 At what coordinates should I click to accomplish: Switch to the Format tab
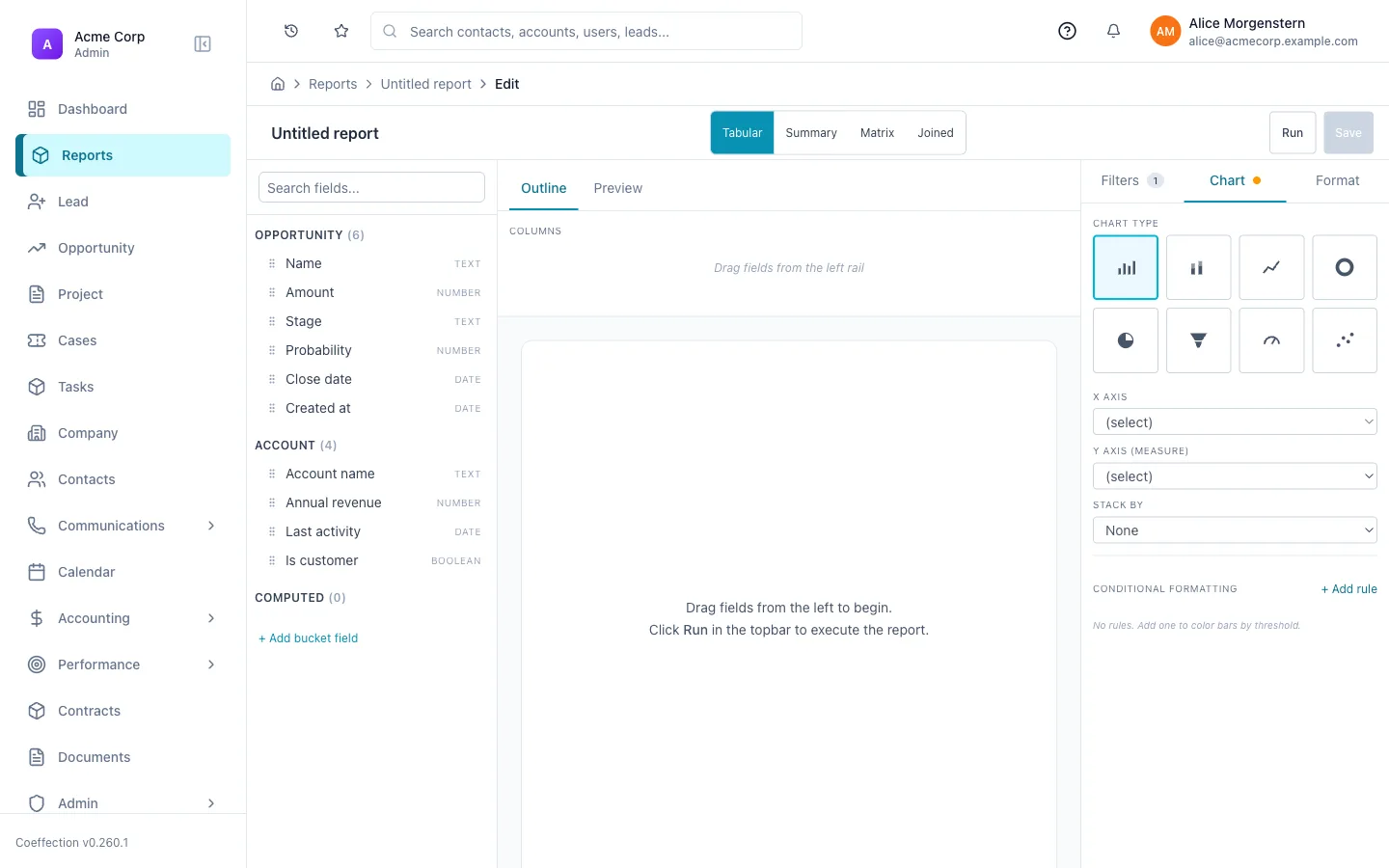1337,180
